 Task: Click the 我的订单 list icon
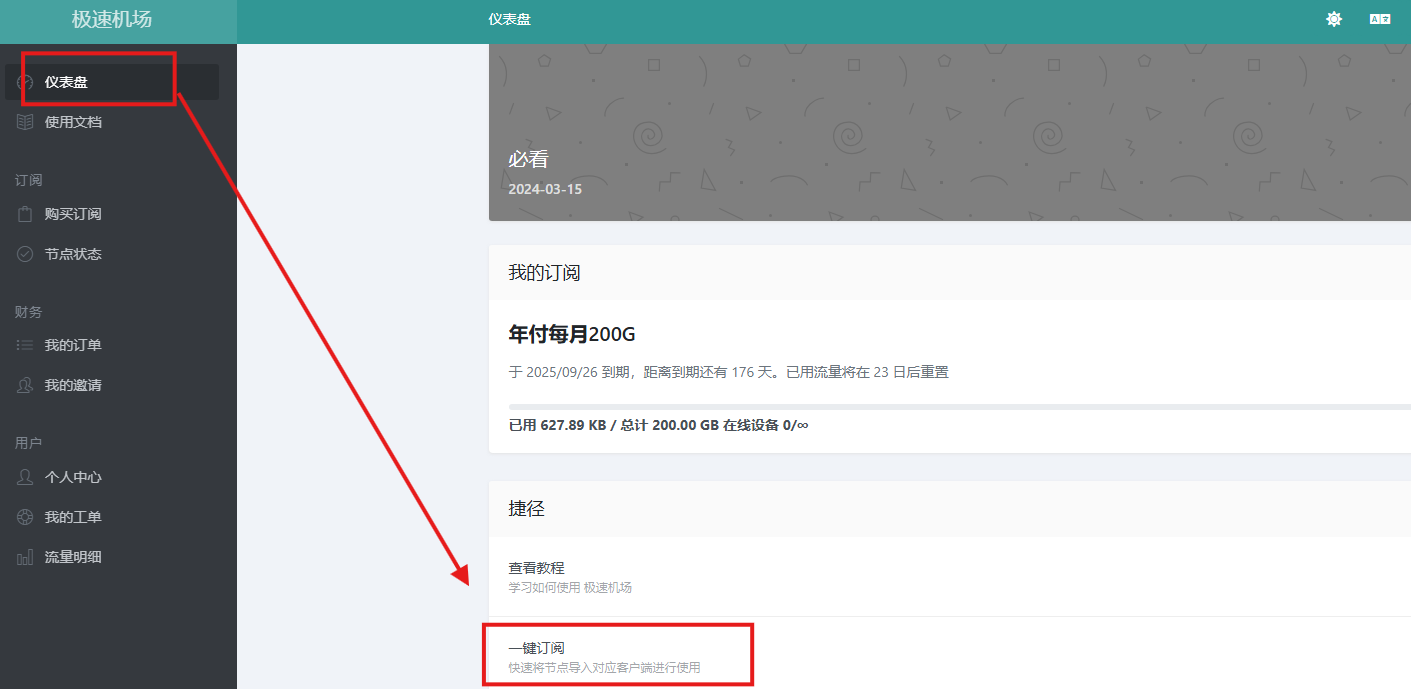[26, 345]
